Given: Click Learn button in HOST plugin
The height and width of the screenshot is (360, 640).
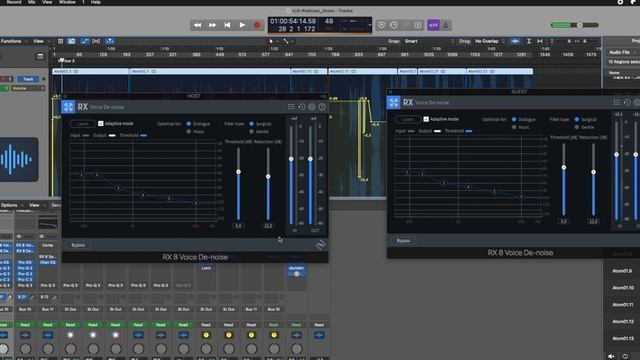Looking at the screenshot, I should [x=83, y=123].
